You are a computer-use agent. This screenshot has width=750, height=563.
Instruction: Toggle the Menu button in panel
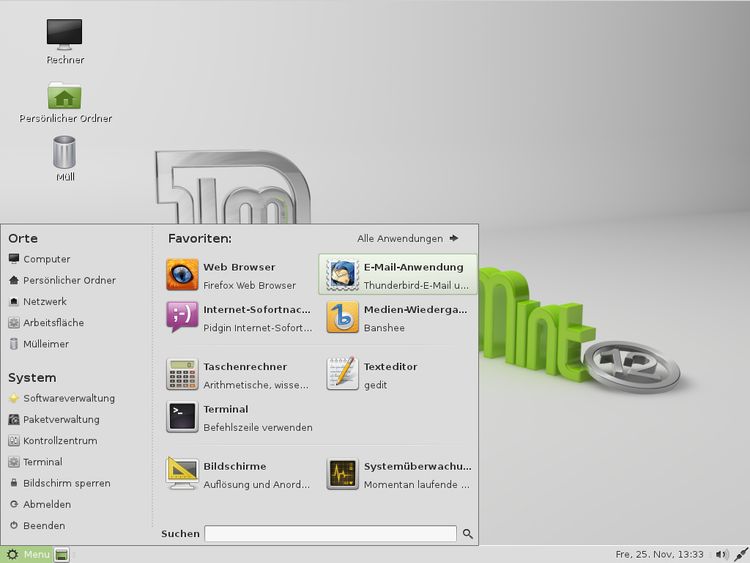(28, 554)
